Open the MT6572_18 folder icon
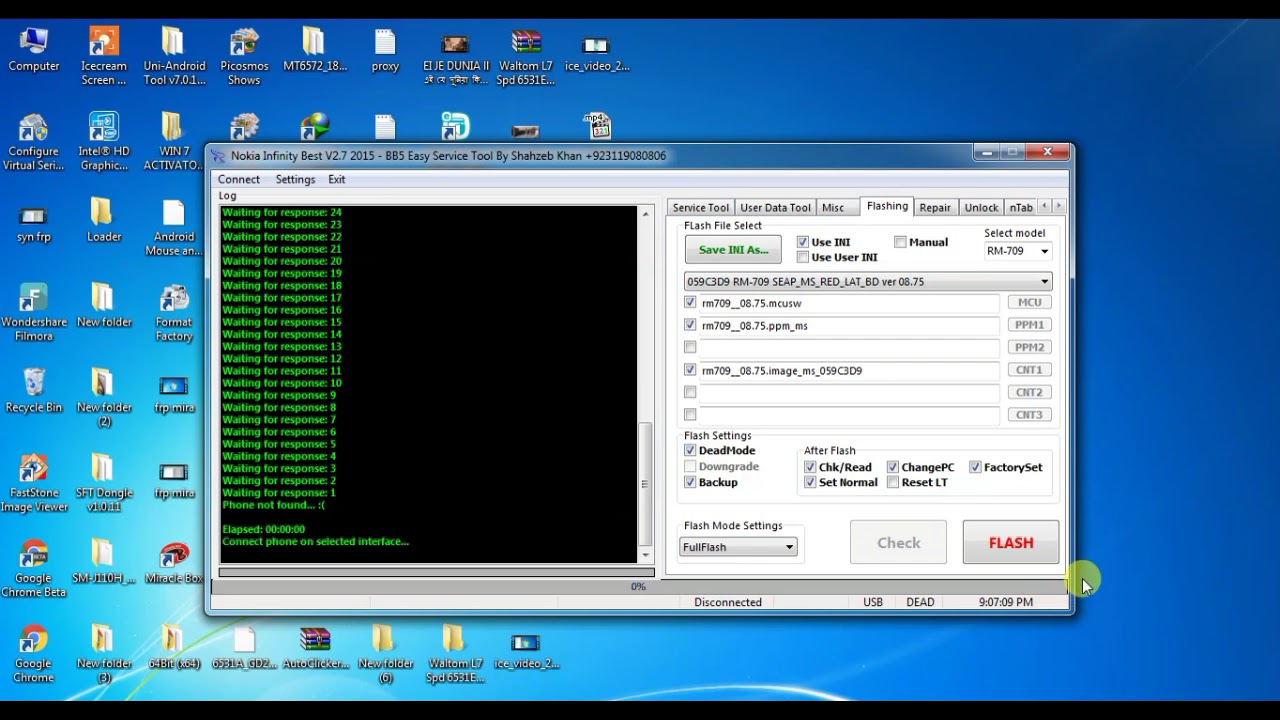This screenshot has height=720, width=1280. click(315, 50)
